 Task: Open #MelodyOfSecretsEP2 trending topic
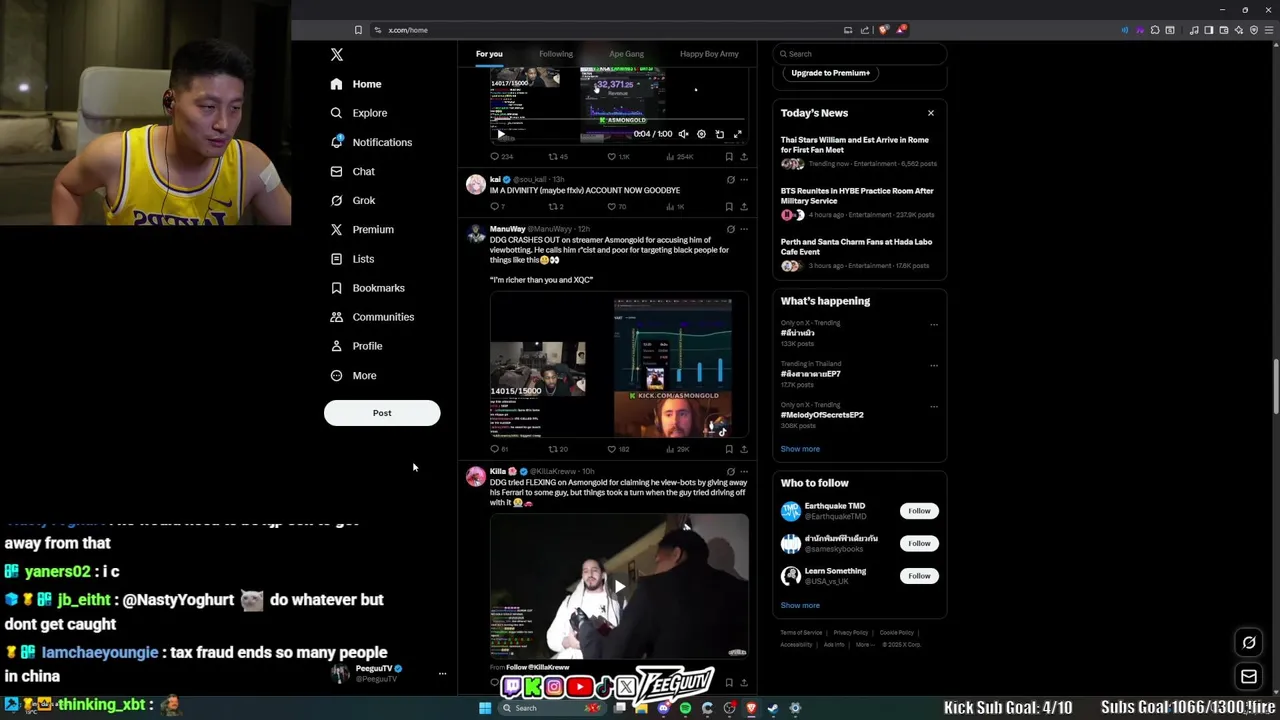point(822,414)
